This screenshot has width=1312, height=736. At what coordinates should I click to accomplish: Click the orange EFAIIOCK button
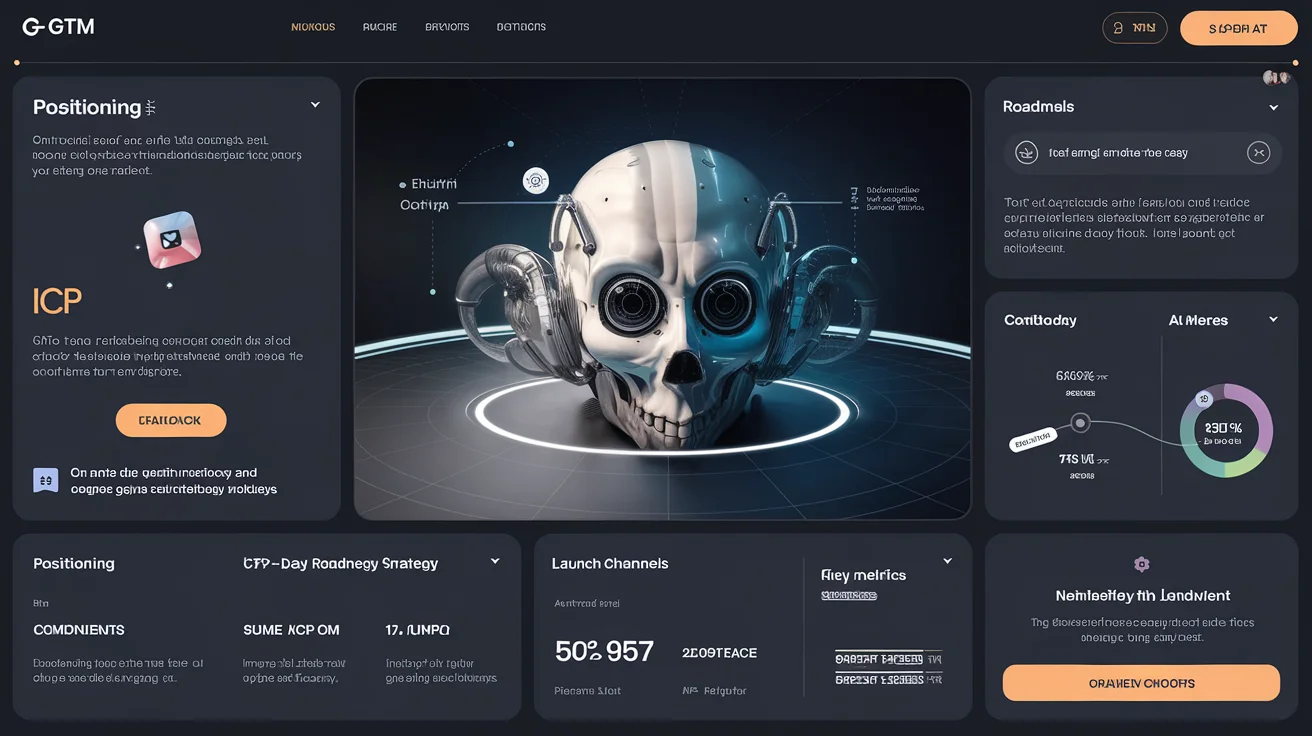(170, 420)
